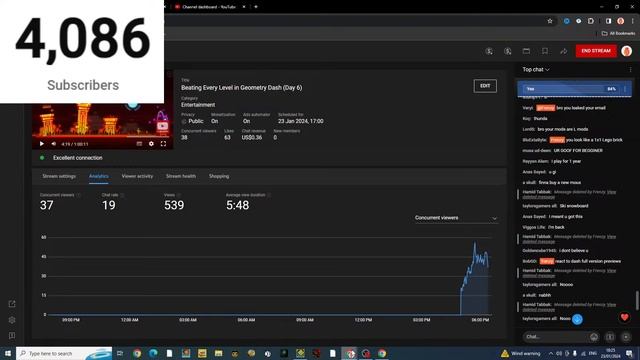Viewport: 640px width, 360px height.
Task: Open the Chrome side panel icon
Action: (608, 21)
